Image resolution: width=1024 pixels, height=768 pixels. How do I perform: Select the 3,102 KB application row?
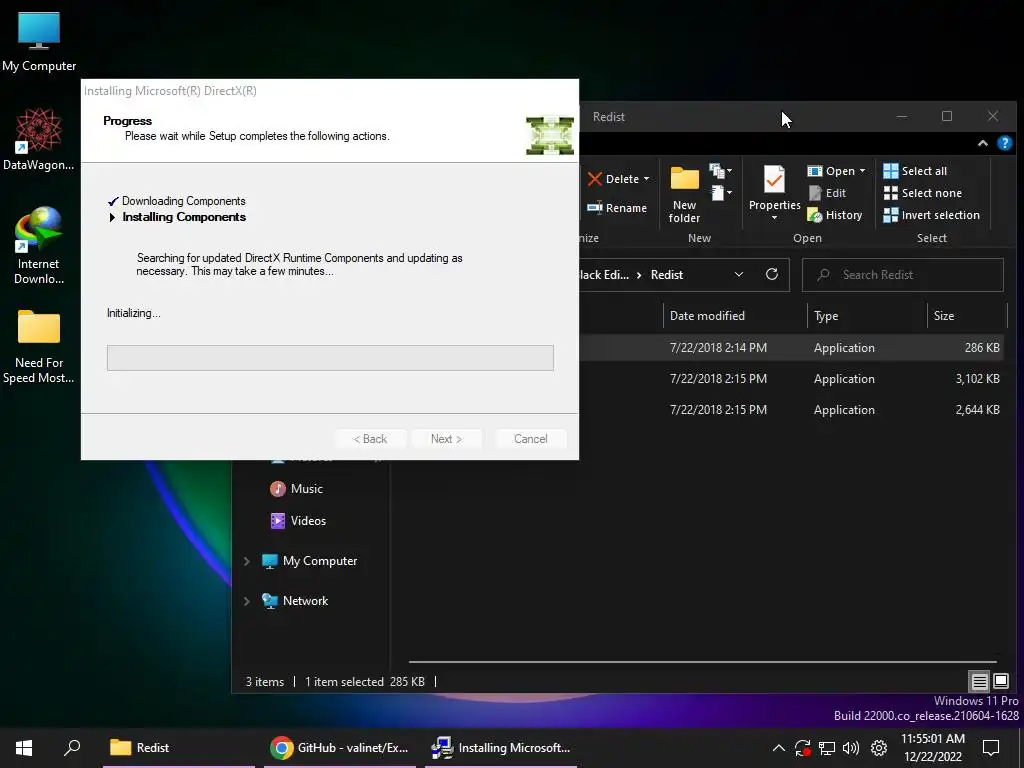point(792,379)
